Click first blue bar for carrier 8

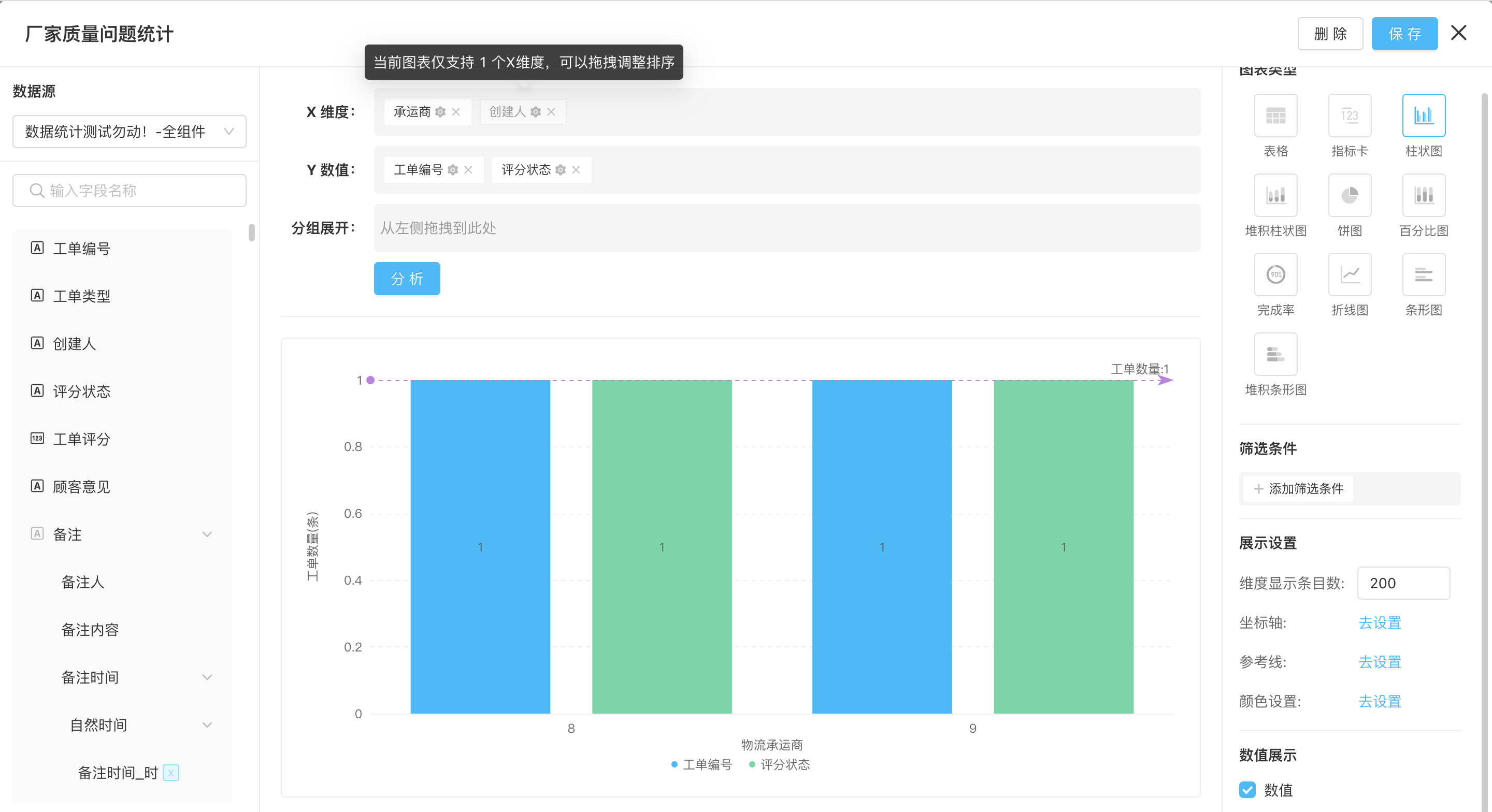pos(480,547)
